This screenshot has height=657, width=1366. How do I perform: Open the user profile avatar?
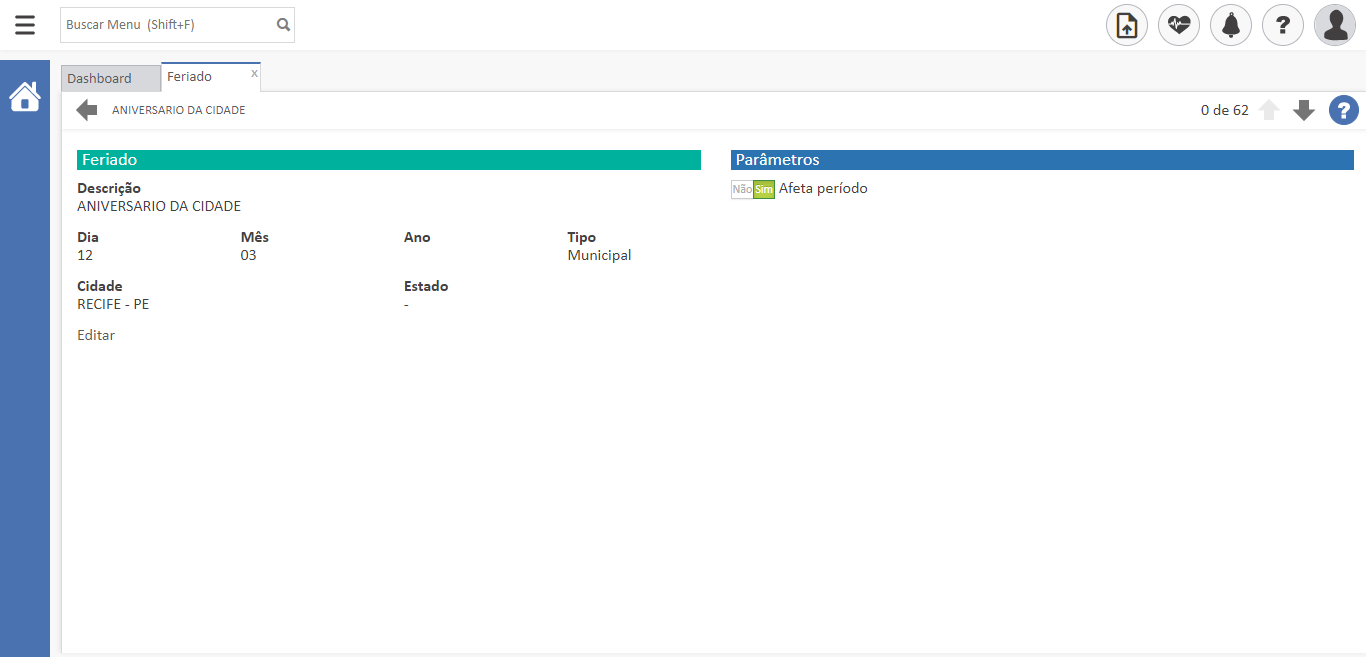point(1335,25)
